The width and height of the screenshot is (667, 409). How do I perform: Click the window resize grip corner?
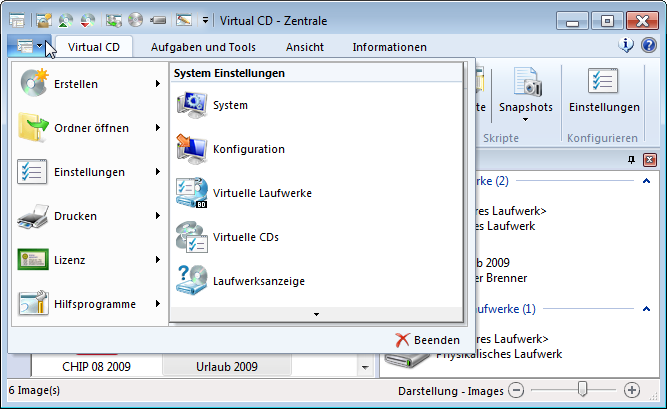654,397
